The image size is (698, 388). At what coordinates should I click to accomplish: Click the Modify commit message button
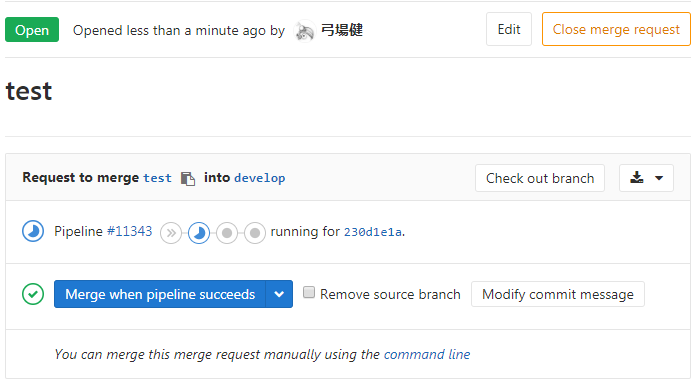pos(558,294)
